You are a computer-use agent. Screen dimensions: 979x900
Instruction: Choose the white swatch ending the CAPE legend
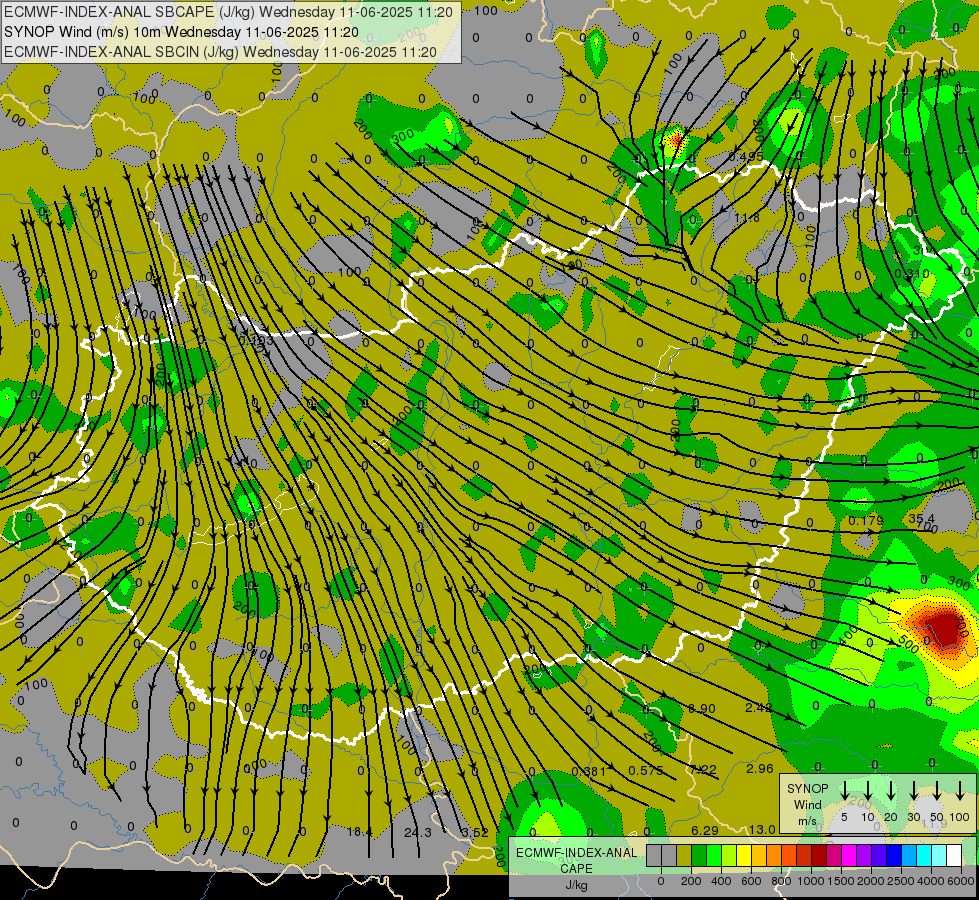[x=955, y=856]
